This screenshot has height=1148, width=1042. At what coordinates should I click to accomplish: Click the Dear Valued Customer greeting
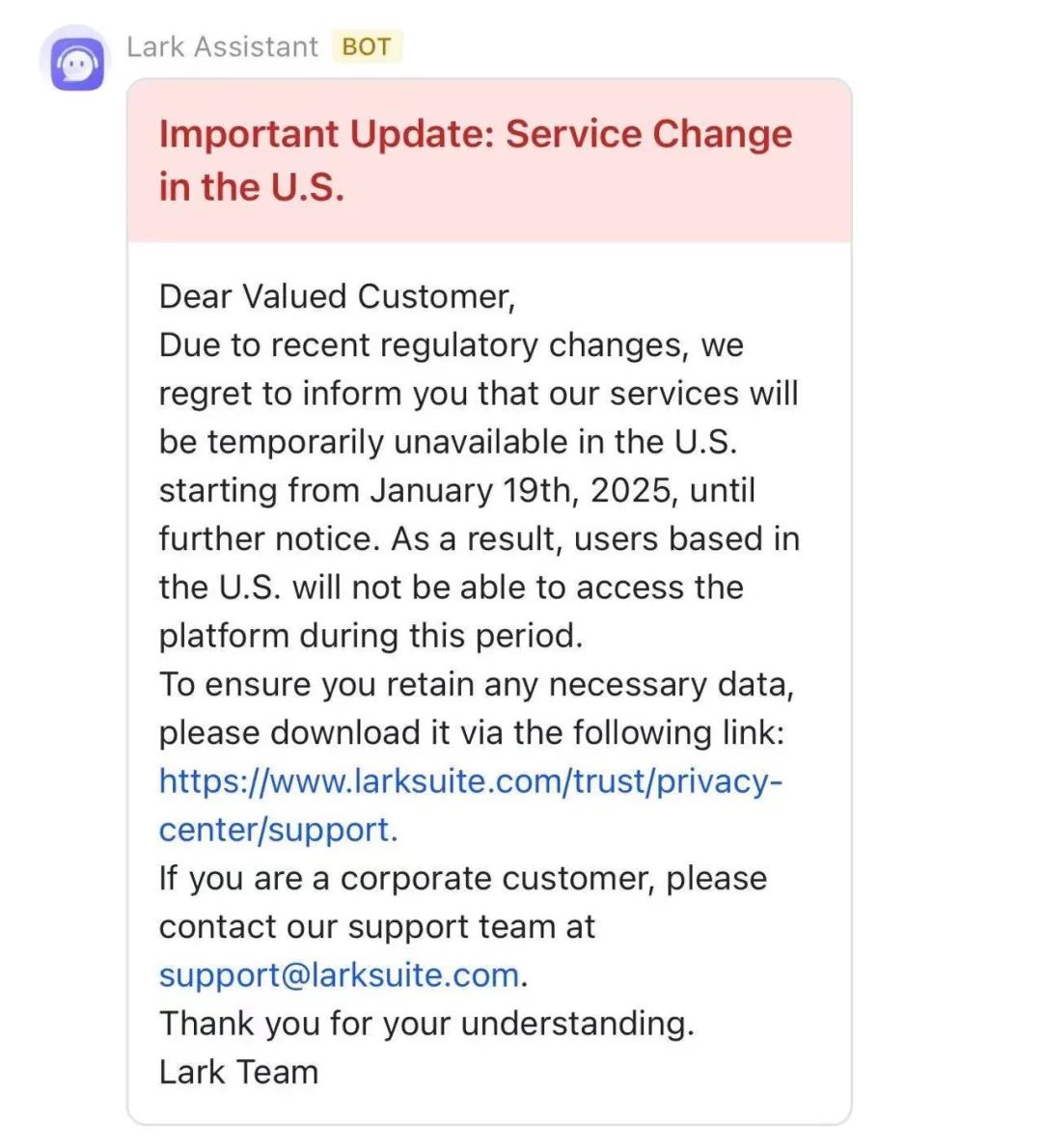pyautogui.click(x=338, y=297)
